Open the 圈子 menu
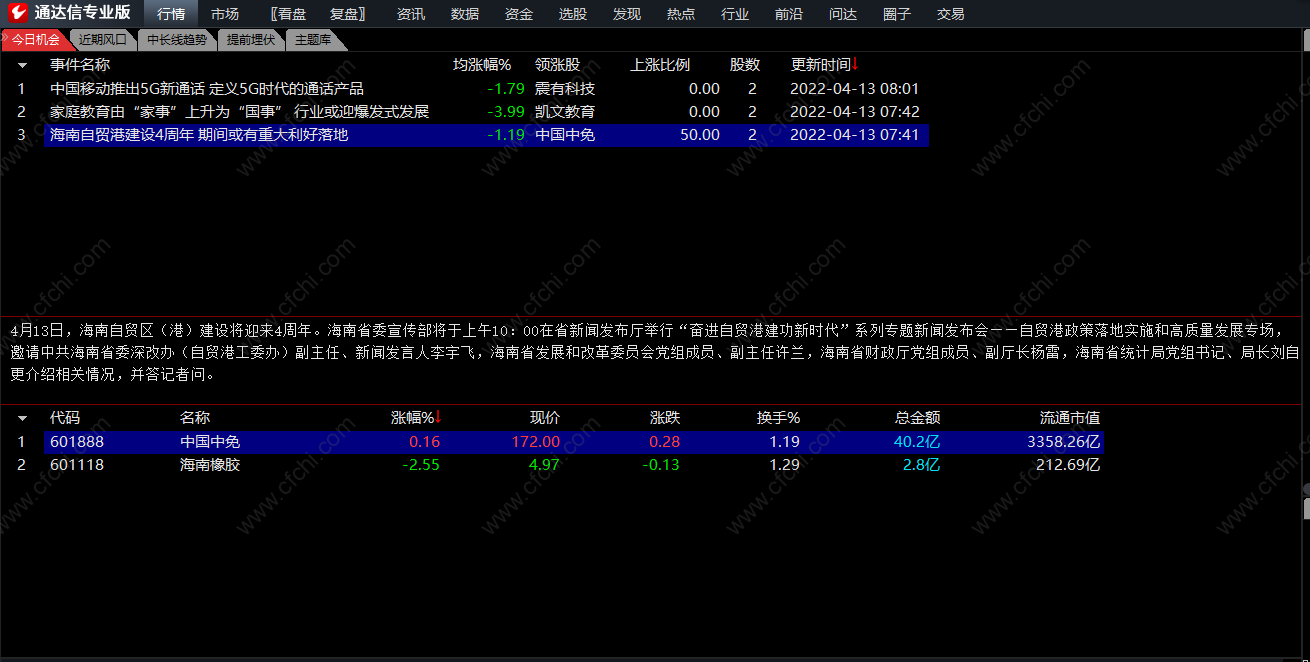This screenshot has height=662, width=1310. [x=897, y=14]
